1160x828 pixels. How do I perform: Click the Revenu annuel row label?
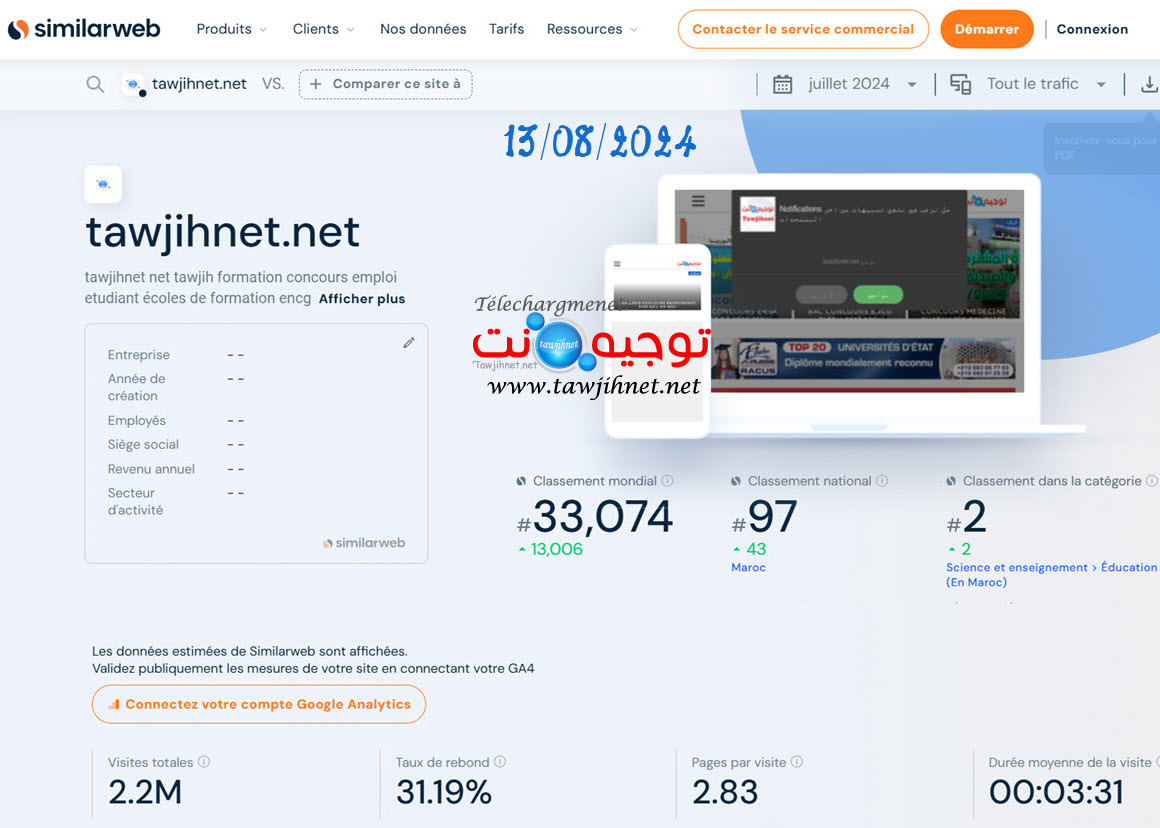[x=151, y=469]
